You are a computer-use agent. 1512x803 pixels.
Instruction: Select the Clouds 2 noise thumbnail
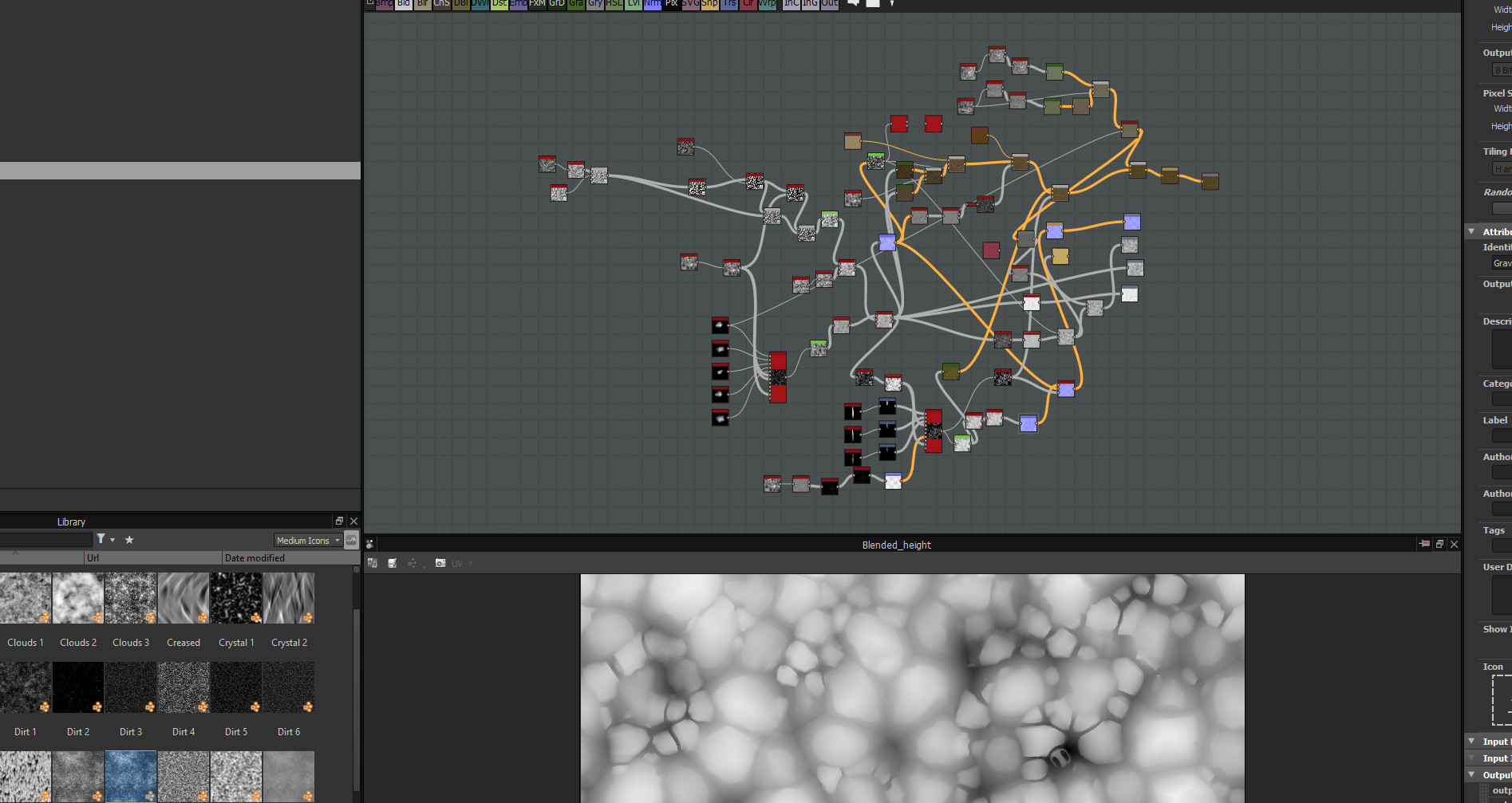pos(78,599)
